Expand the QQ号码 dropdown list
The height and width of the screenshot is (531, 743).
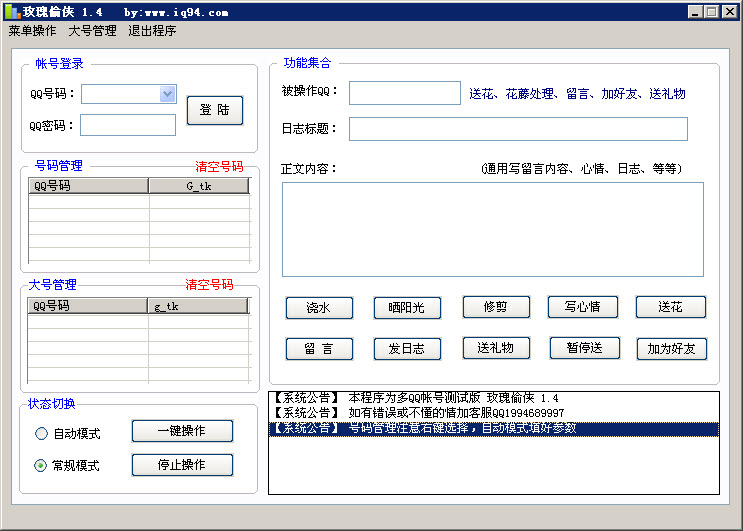(x=167, y=94)
